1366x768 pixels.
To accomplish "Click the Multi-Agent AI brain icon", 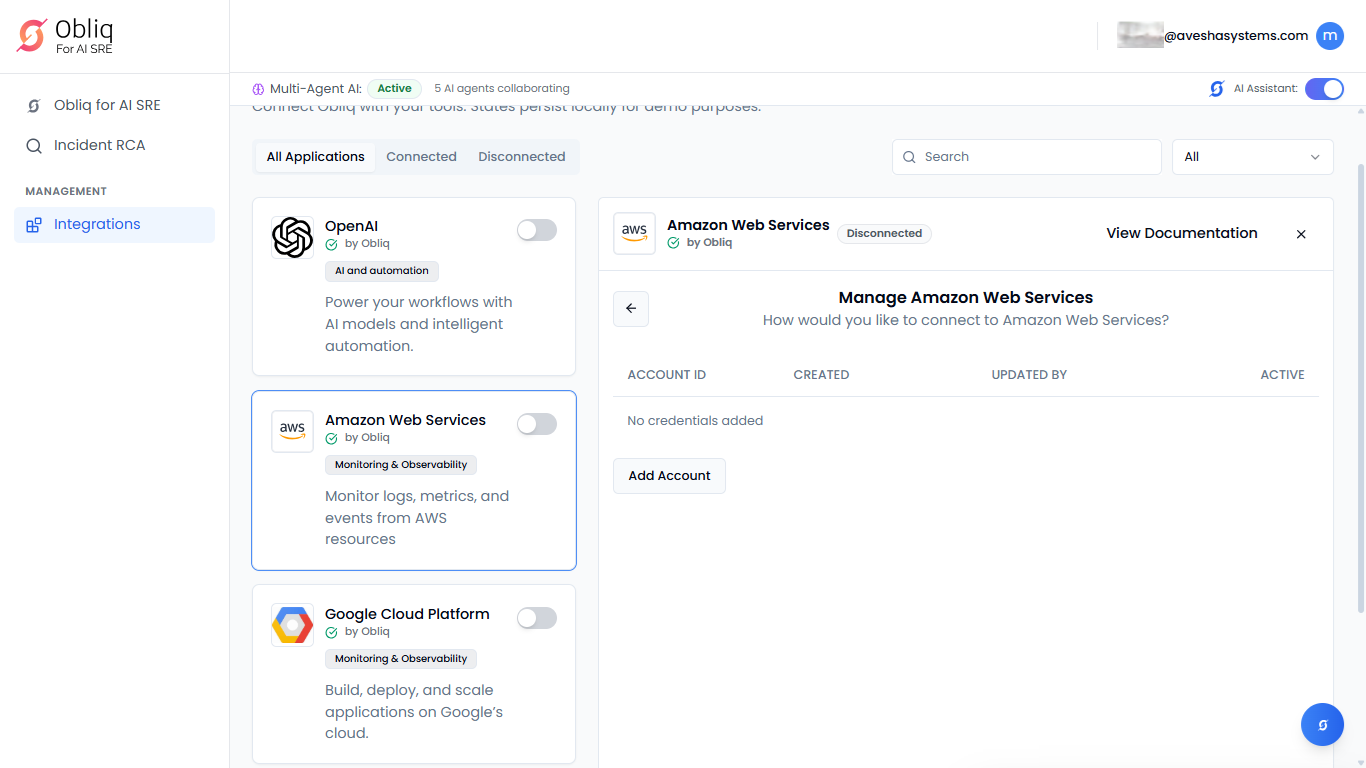I will click(258, 89).
